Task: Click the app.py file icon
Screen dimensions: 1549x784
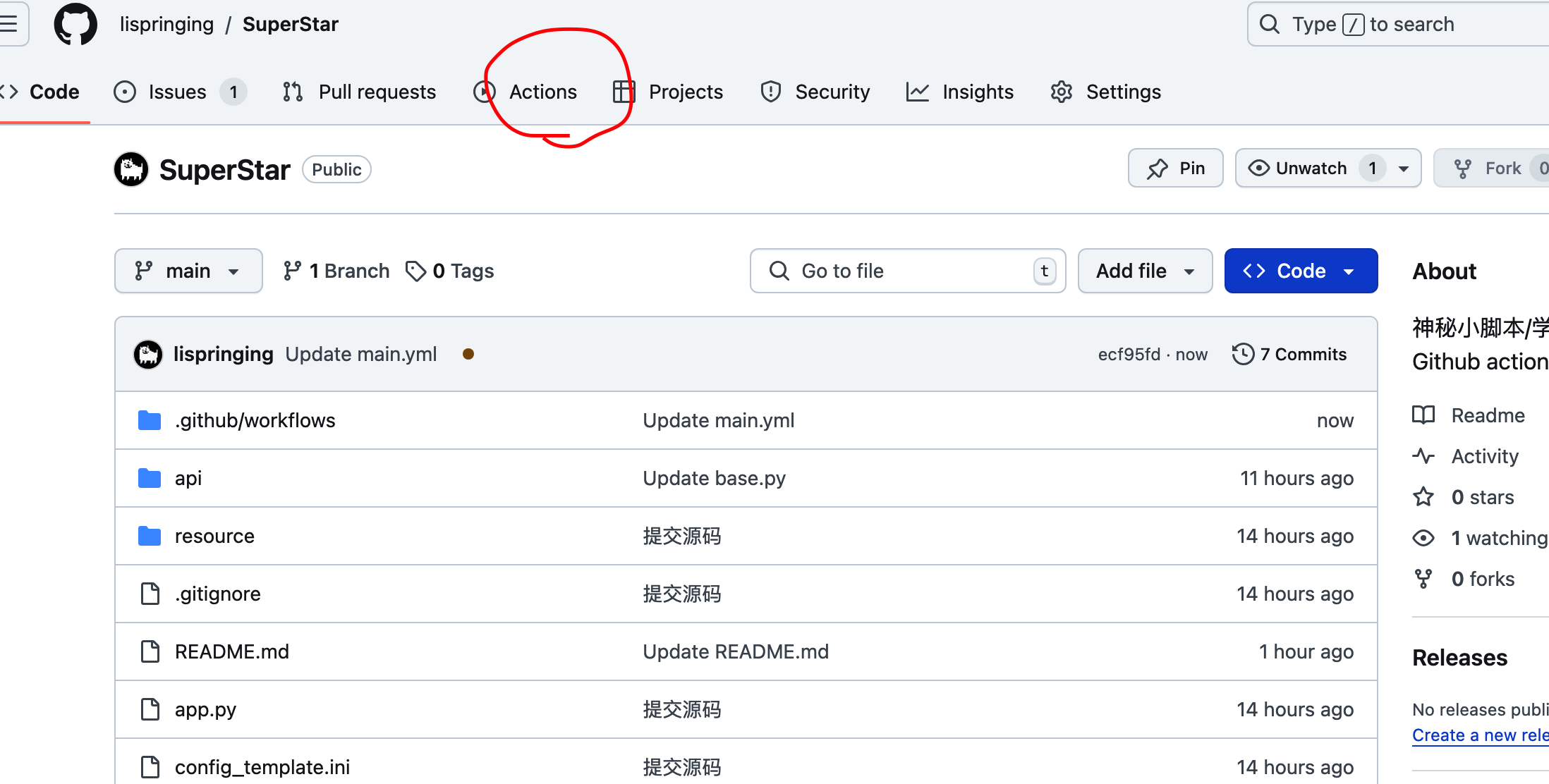Action: click(x=150, y=709)
